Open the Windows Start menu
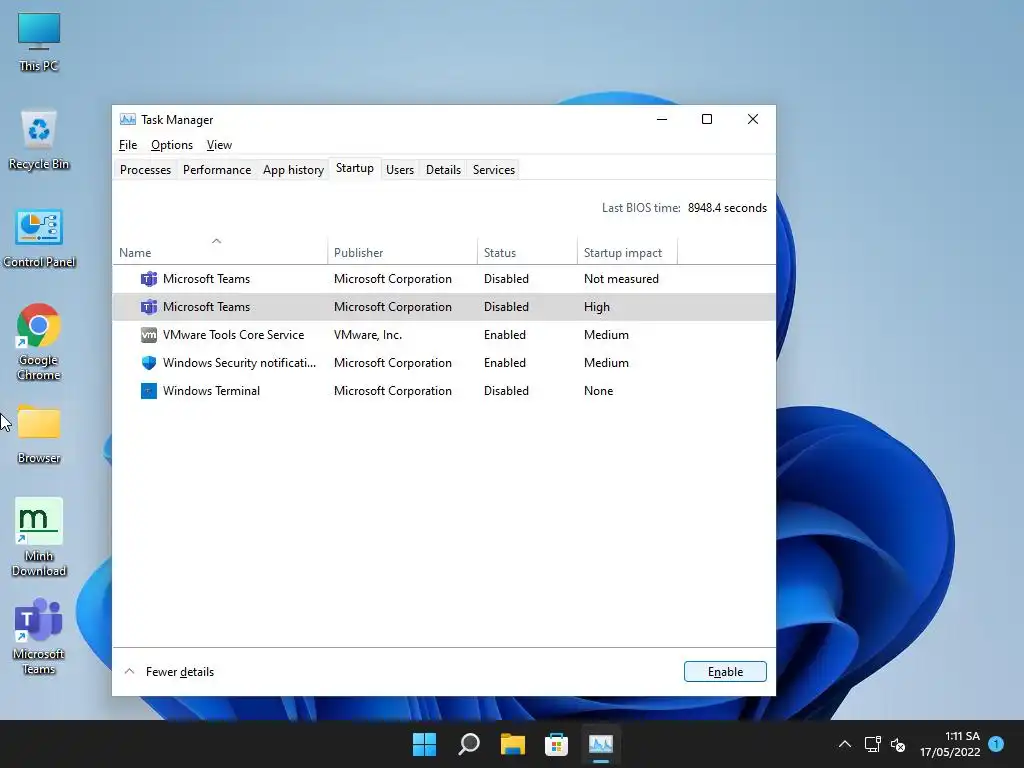1024x768 pixels. (424, 744)
